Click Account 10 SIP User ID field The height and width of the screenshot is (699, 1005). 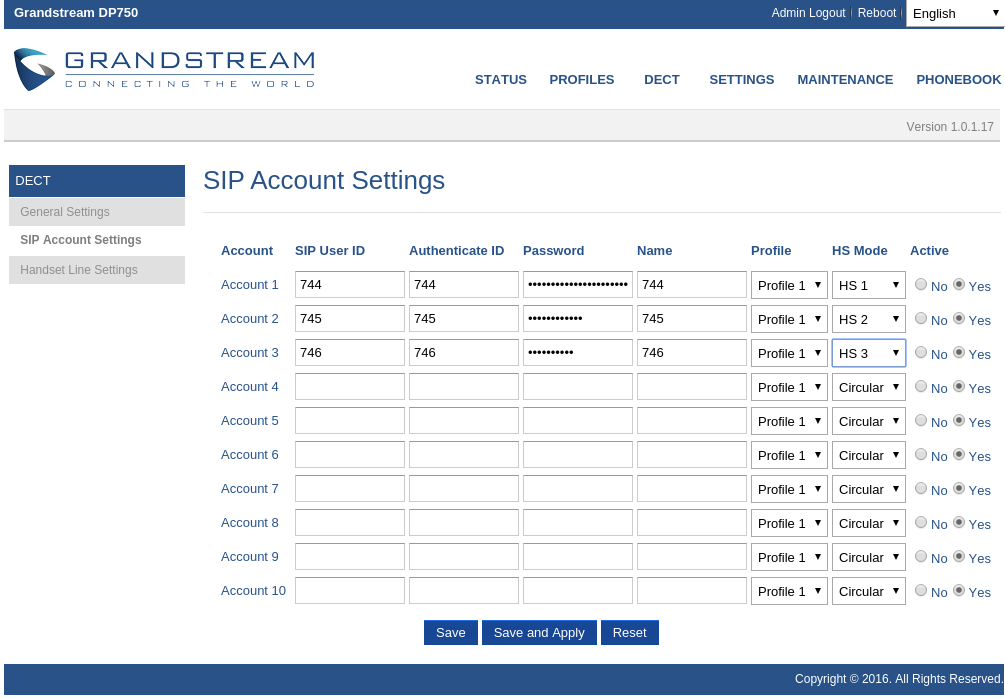[x=349, y=590]
